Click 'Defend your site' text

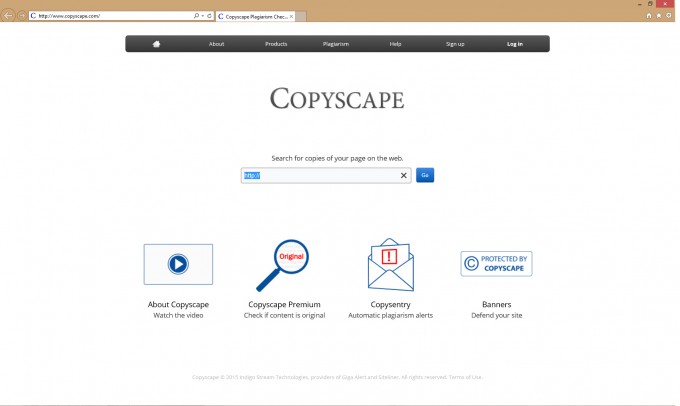(x=497, y=315)
